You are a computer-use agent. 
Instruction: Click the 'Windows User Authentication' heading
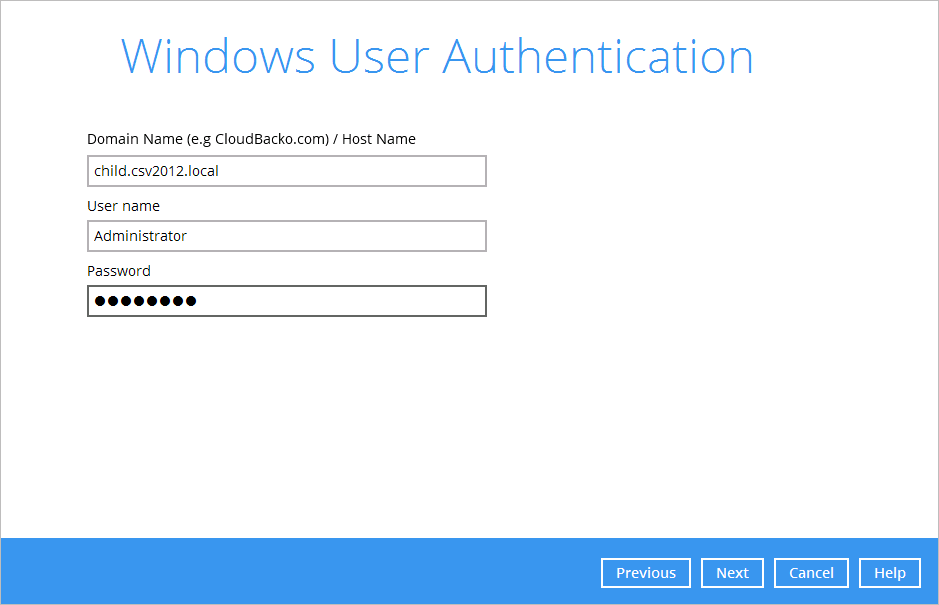coord(437,57)
